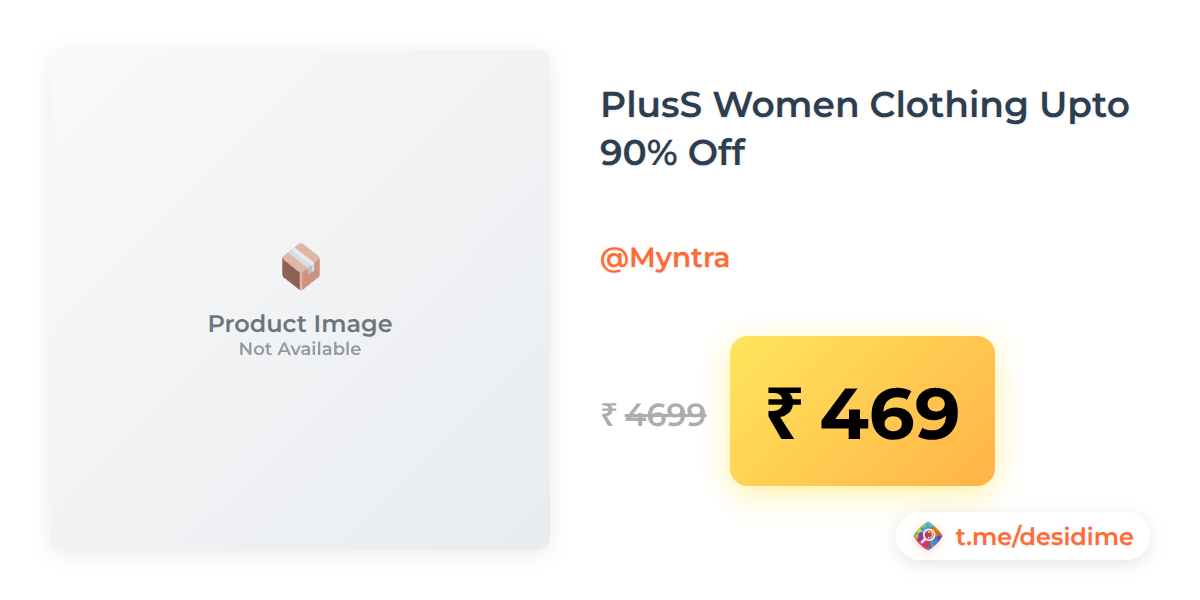Screen dimensions: 1200x600
Task: Click the DesiDime logo icon
Action: 929,537
